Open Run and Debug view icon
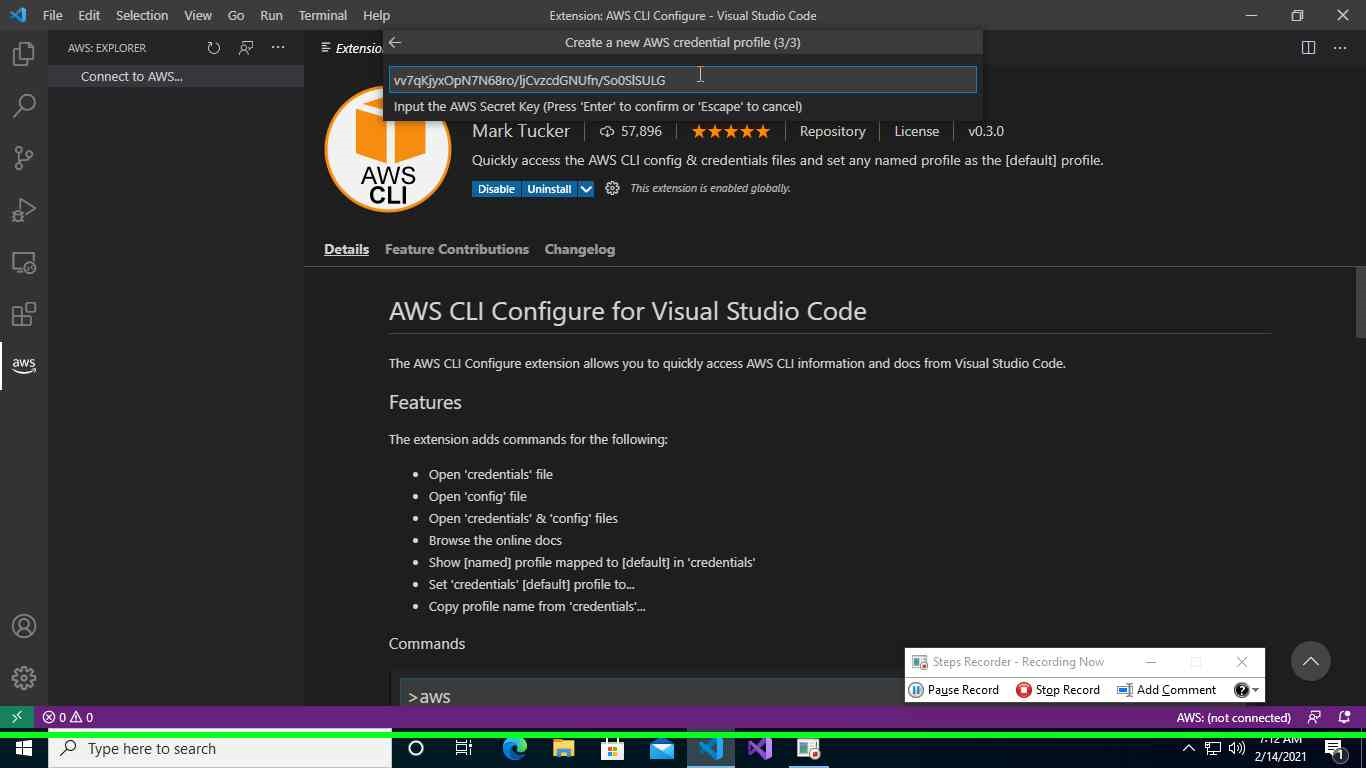The height and width of the screenshot is (768, 1366). click(24, 210)
